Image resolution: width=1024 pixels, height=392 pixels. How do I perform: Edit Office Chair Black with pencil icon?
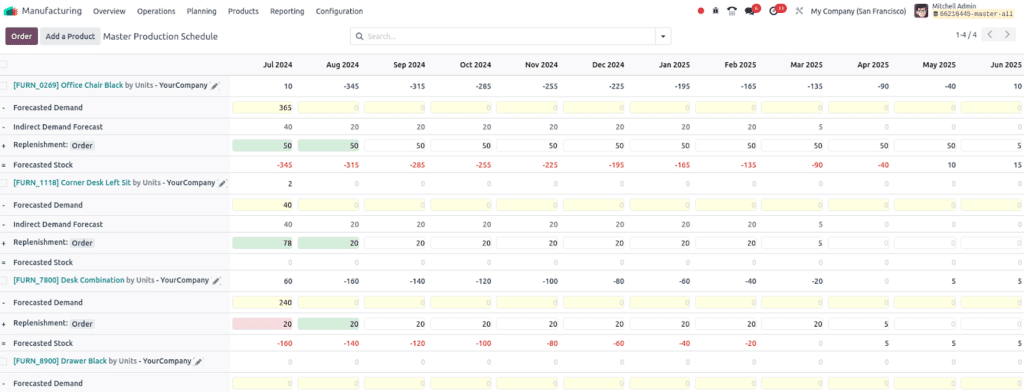[216, 86]
